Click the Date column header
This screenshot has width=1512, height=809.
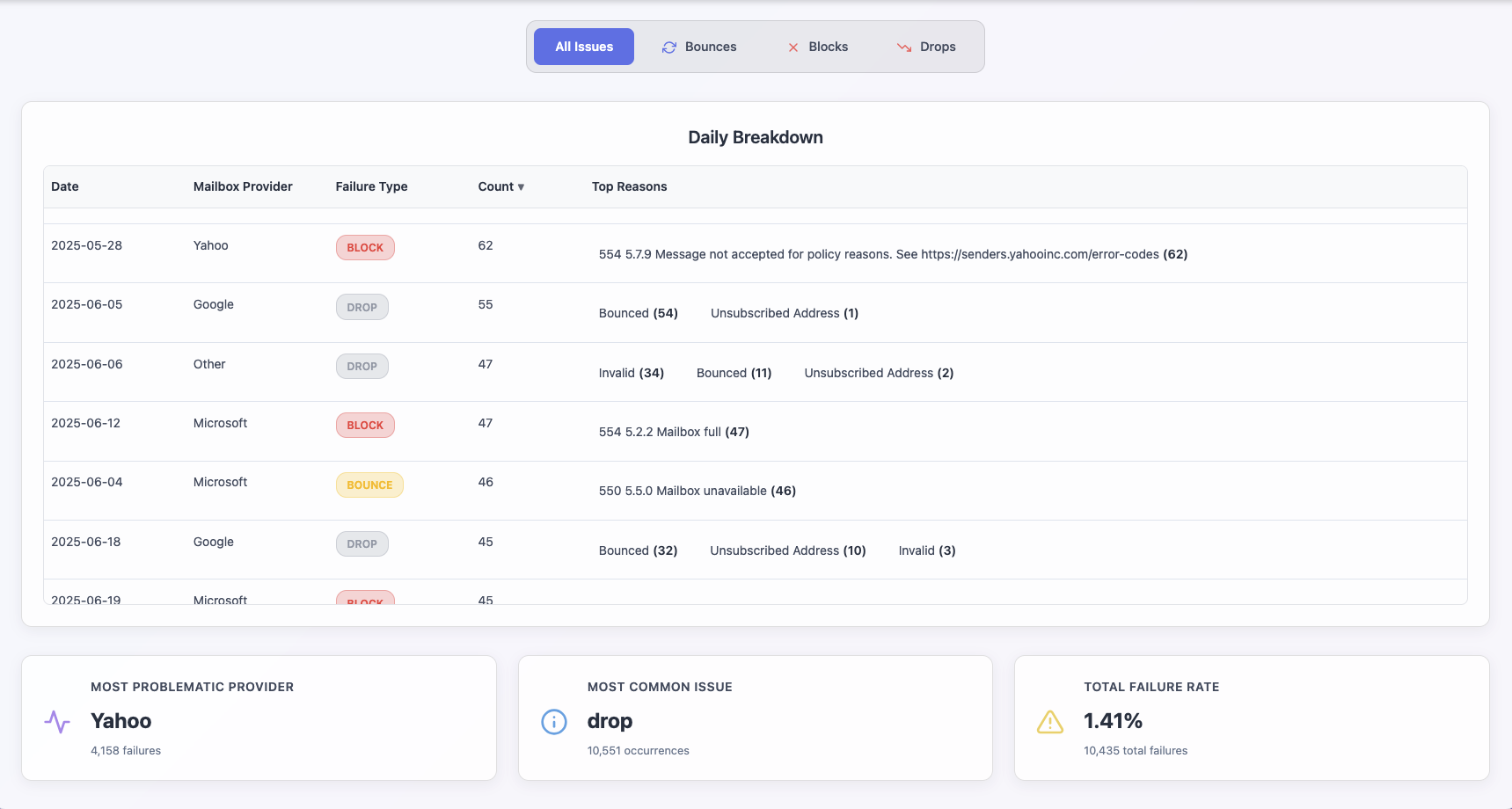(x=65, y=186)
